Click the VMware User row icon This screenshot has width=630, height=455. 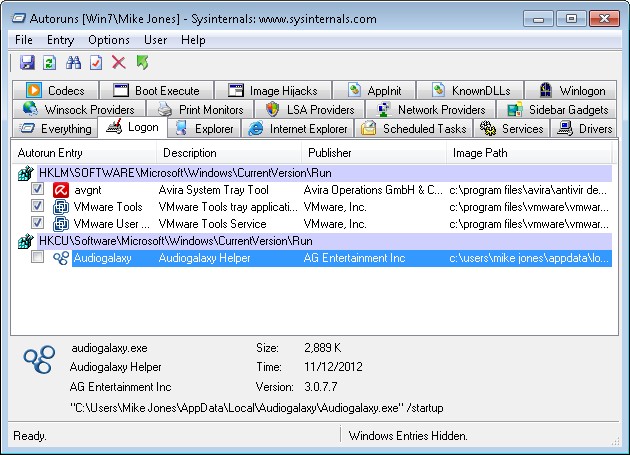pos(61,224)
